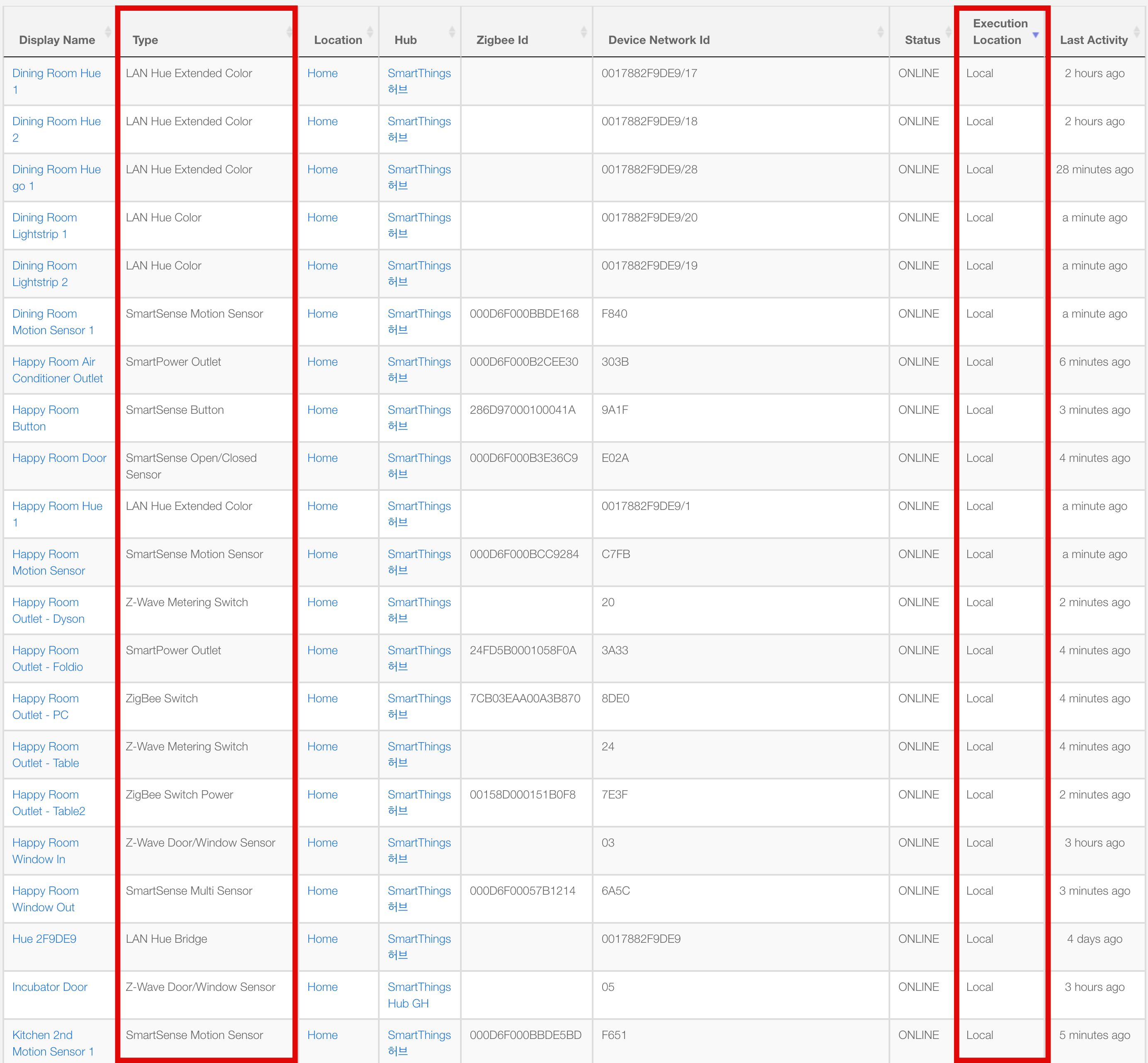
Task: Click sort arrows on Location column
Action: click(x=370, y=32)
